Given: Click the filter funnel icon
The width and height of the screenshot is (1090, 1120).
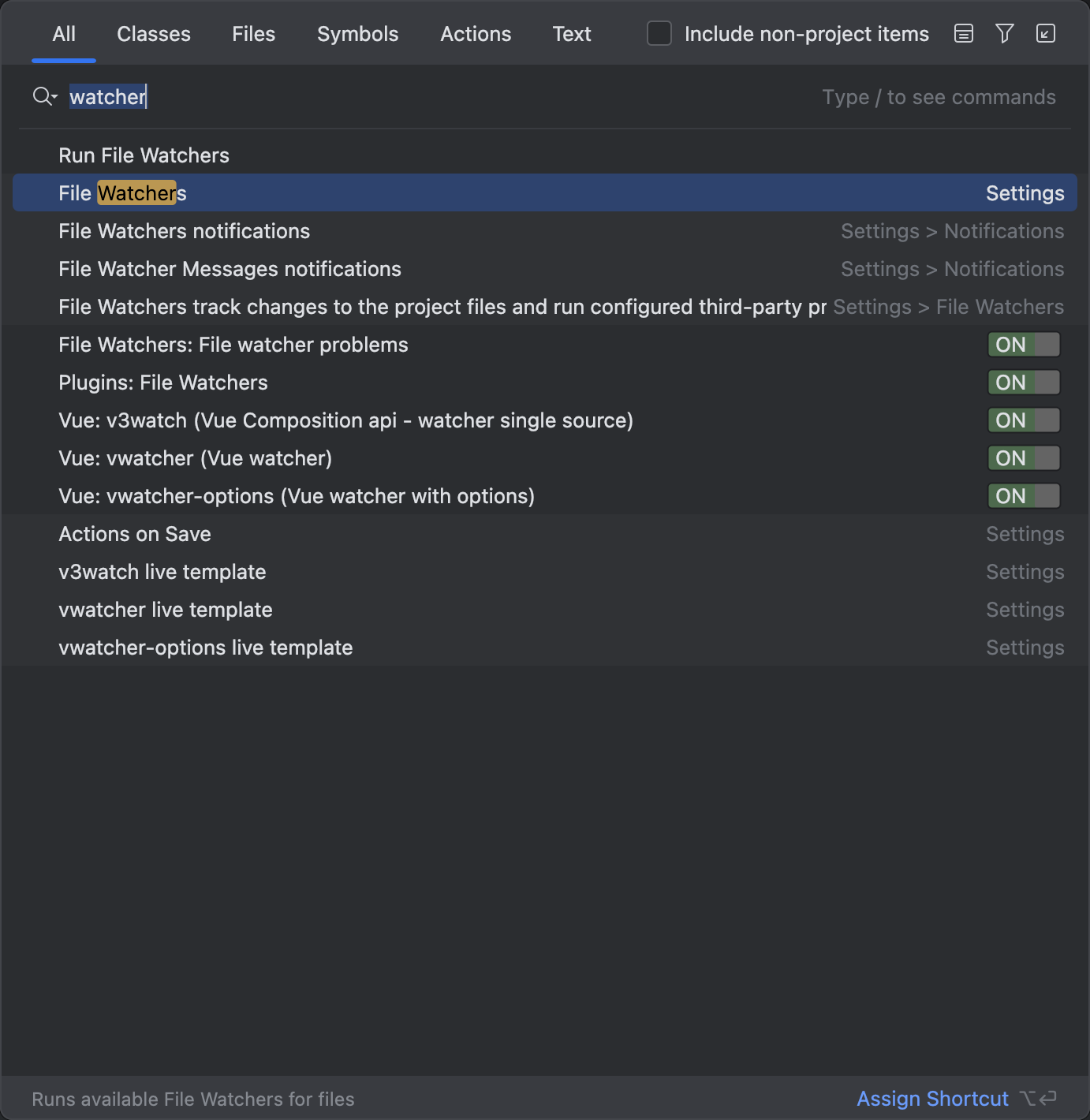Looking at the screenshot, I should (x=1004, y=34).
